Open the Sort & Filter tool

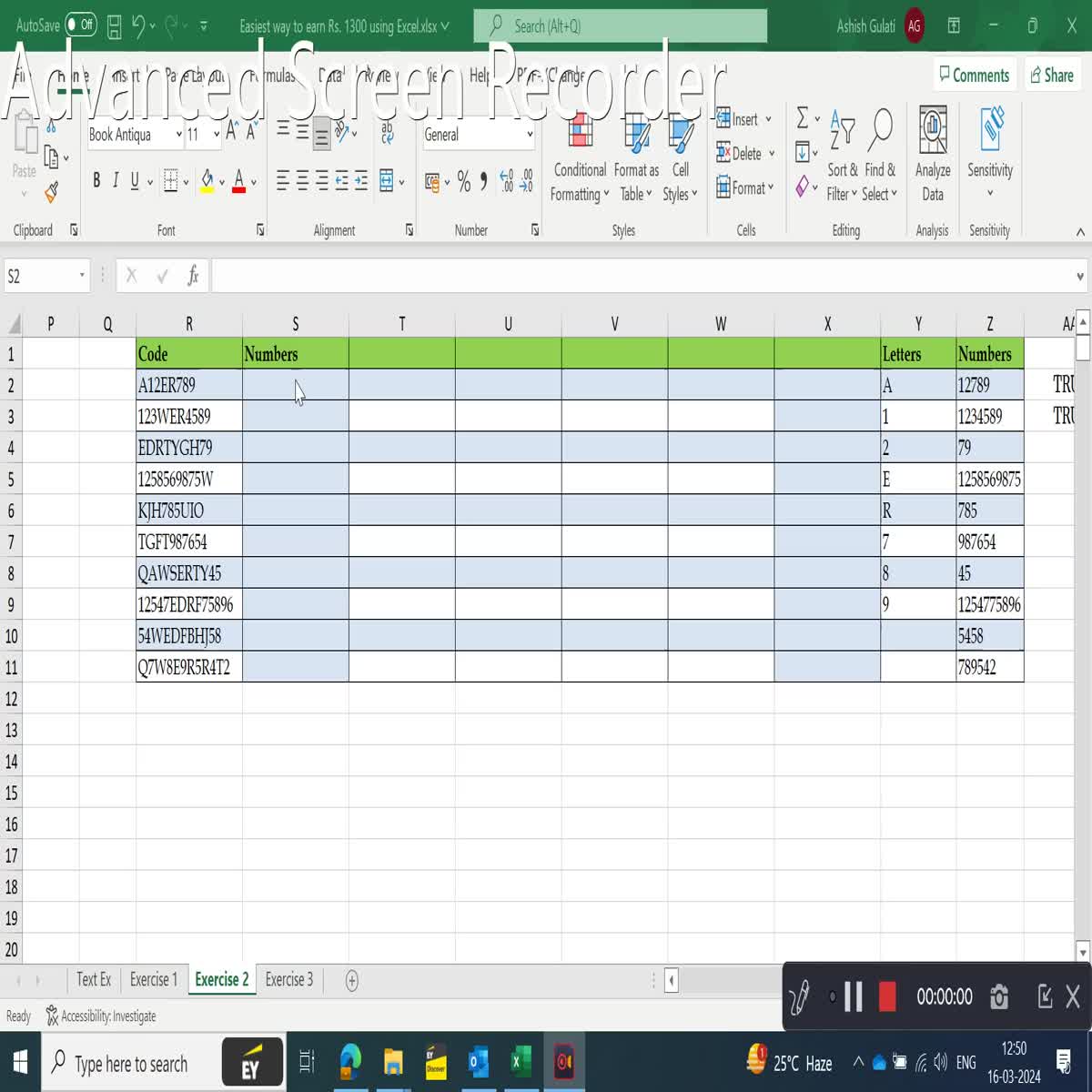coord(842,157)
